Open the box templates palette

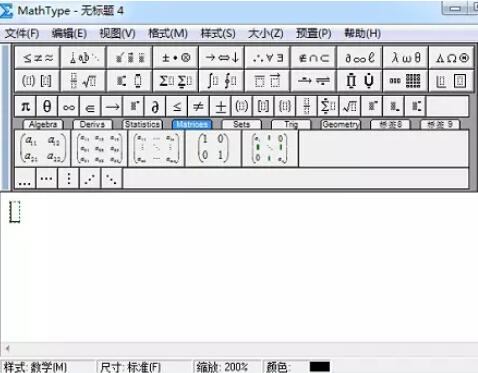click(x=451, y=81)
